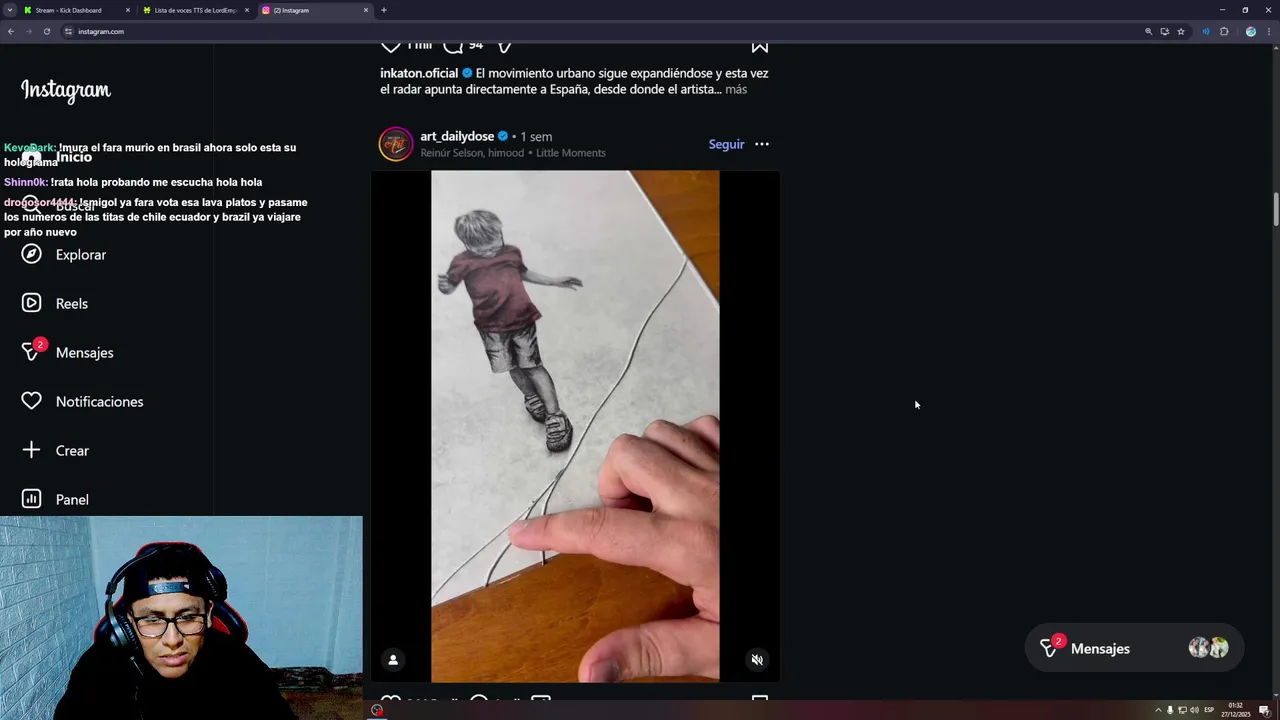This screenshot has height=720, width=1280.
Task: Click the Panel chart icon
Action: (x=31, y=499)
